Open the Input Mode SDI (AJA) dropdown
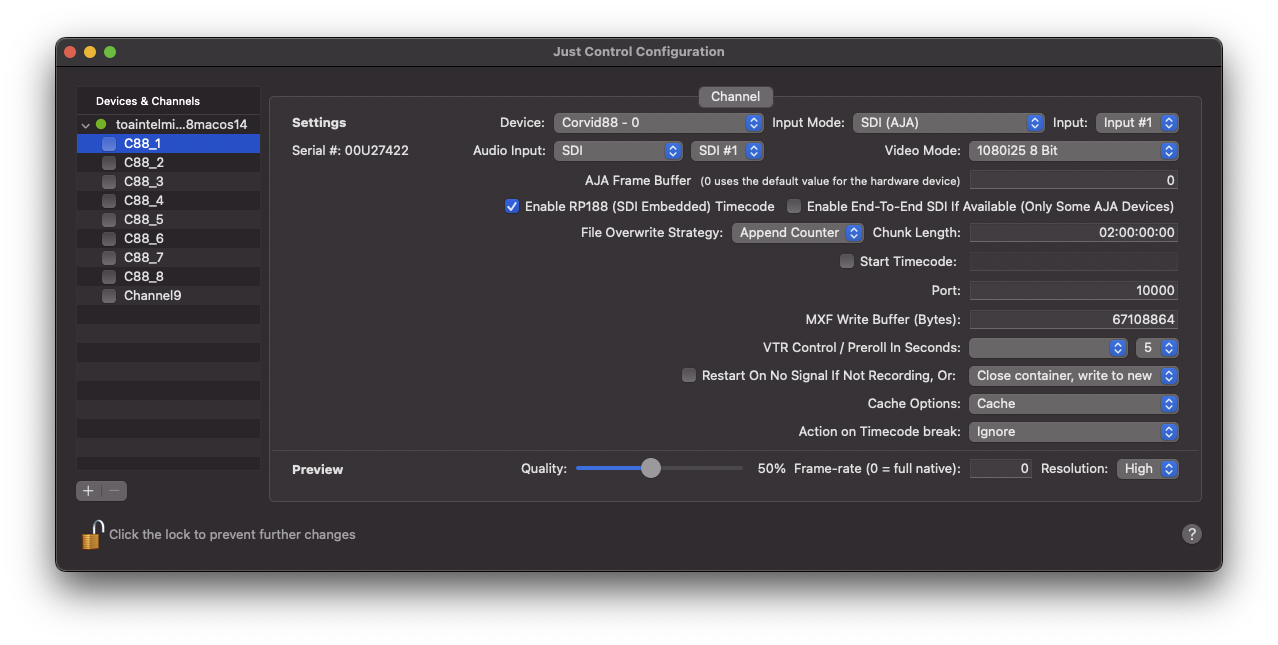Viewport: 1278px width, 645px height. pos(949,123)
